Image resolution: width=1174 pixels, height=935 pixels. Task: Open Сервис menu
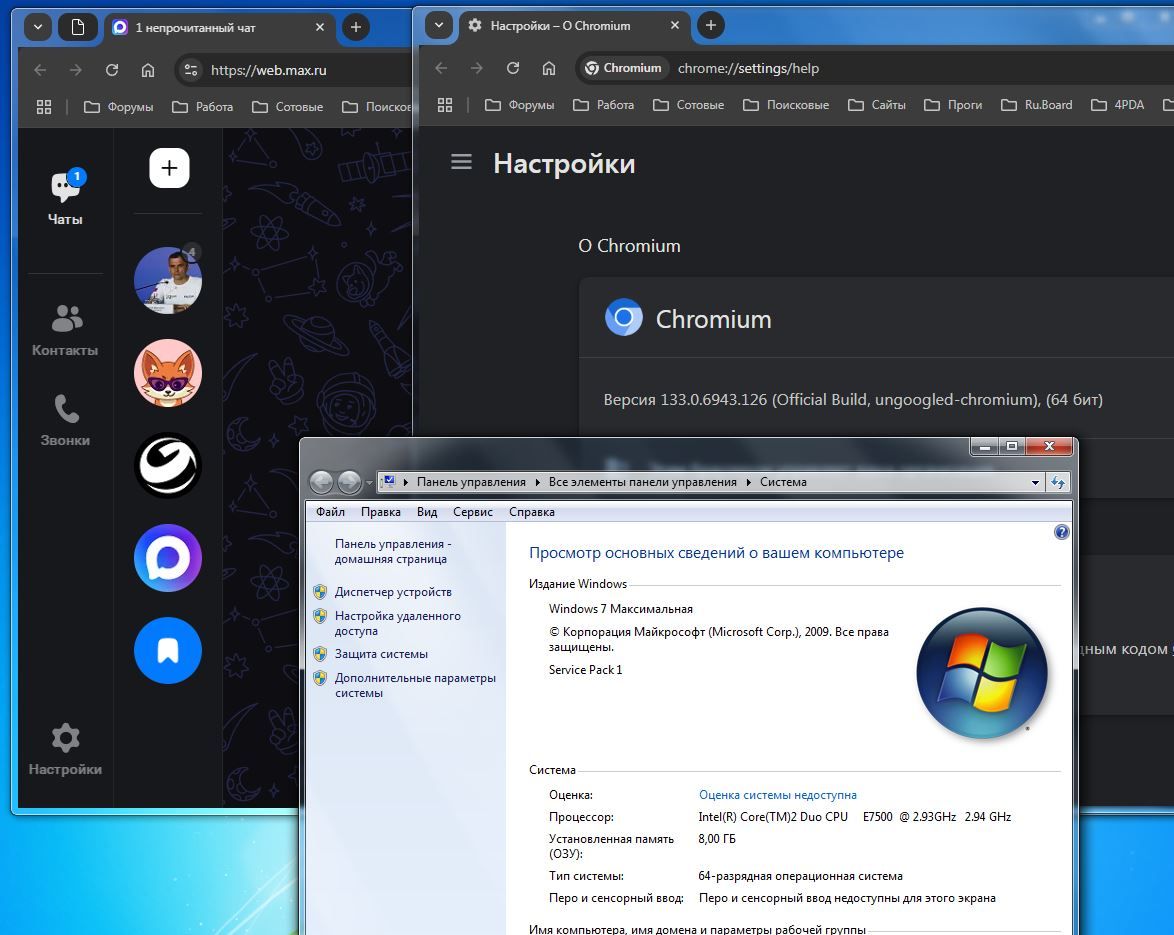[x=472, y=512]
